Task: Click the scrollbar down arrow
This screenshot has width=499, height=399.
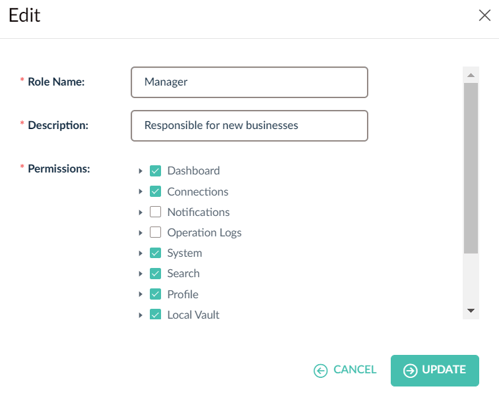Action: pos(471,311)
